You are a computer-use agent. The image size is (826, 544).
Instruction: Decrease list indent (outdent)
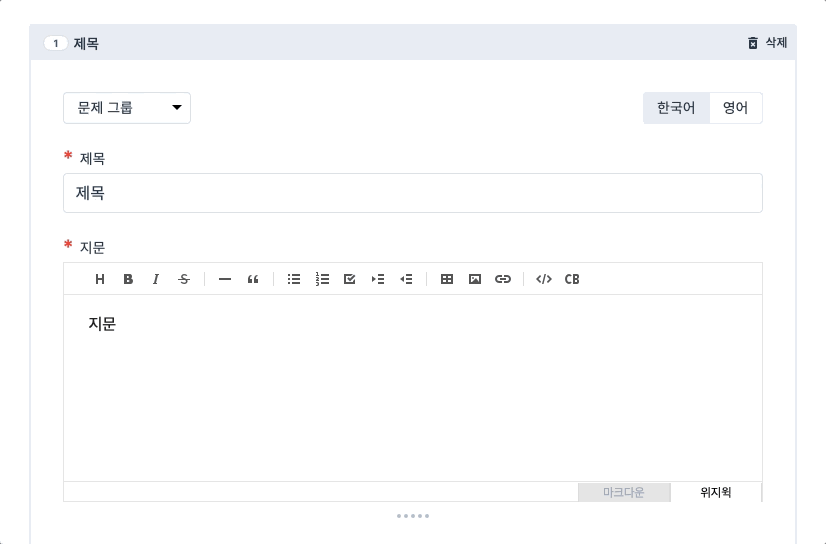click(406, 279)
